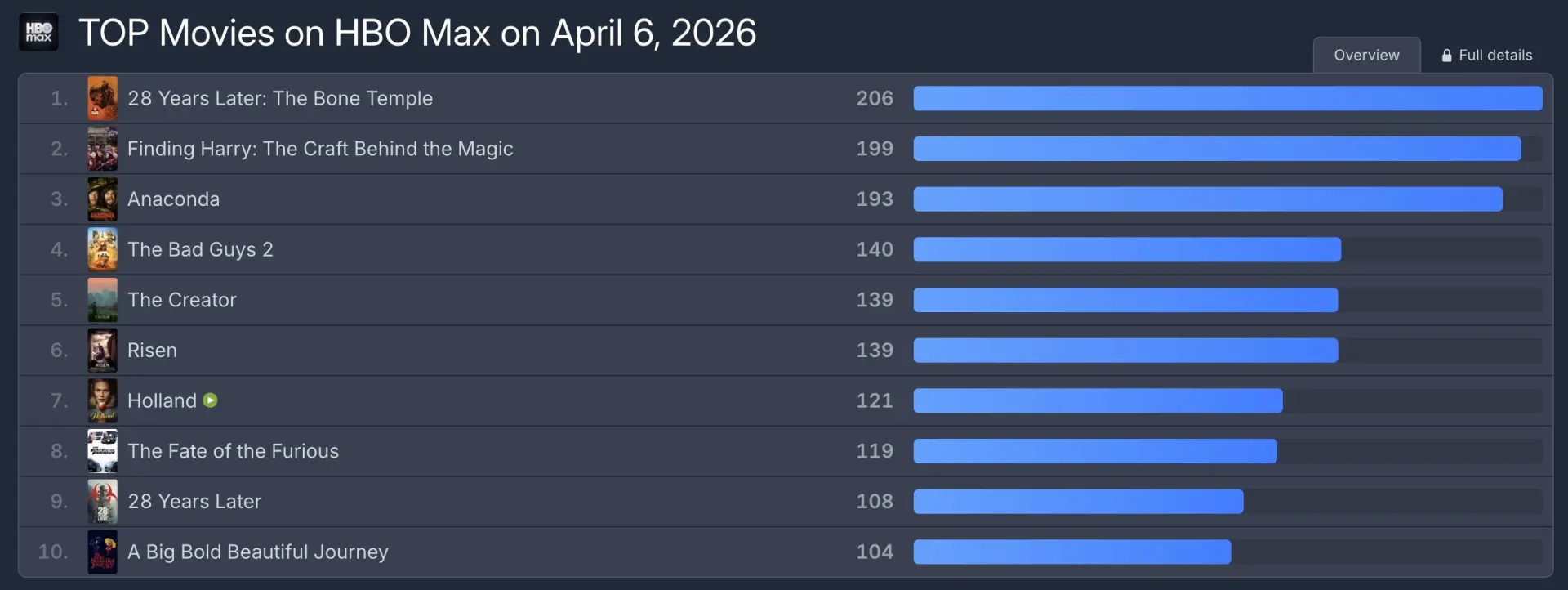This screenshot has width=1568, height=590.
Task: Click the score 104 for rank ten
Action: tap(875, 552)
